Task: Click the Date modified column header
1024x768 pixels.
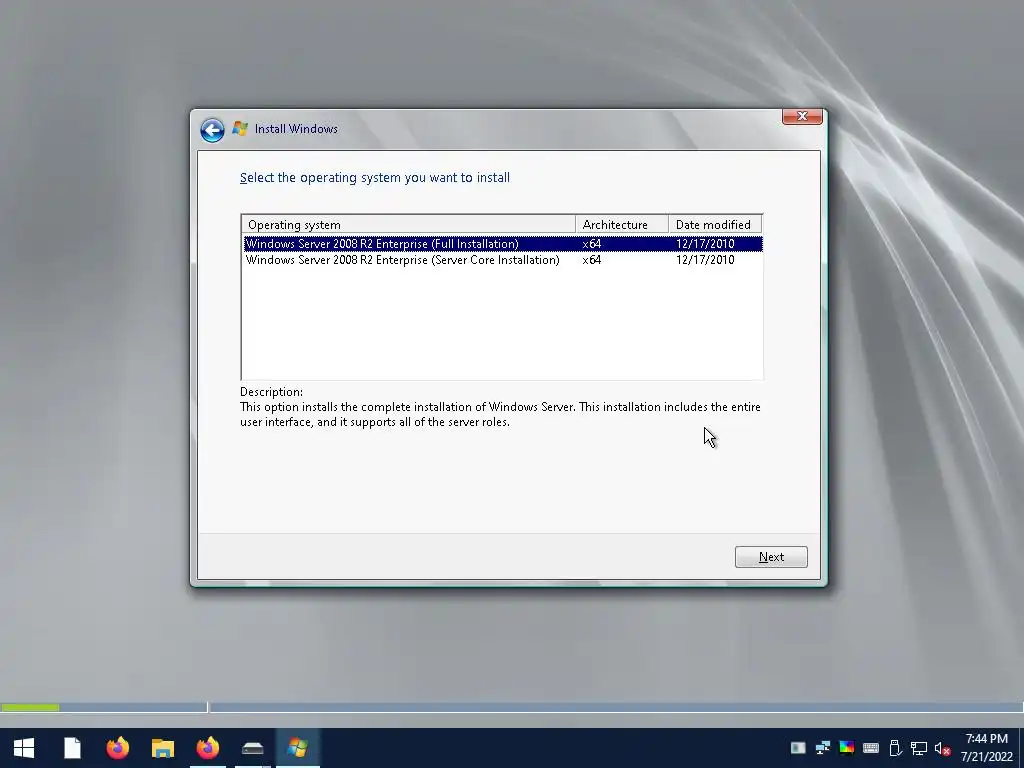Action: click(716, 225)
